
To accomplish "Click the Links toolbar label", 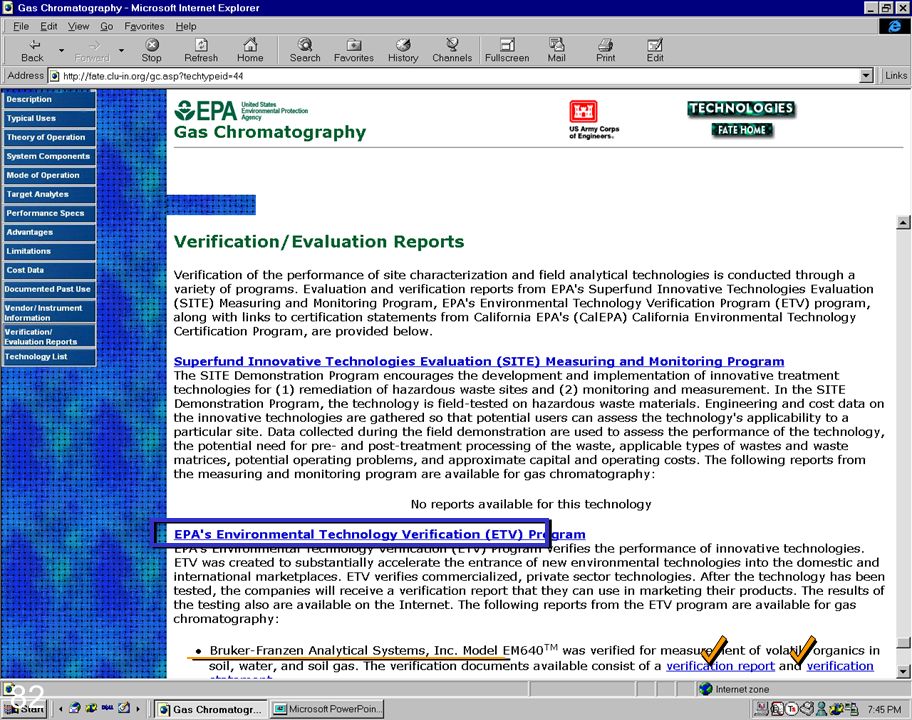I will (896, 76).
